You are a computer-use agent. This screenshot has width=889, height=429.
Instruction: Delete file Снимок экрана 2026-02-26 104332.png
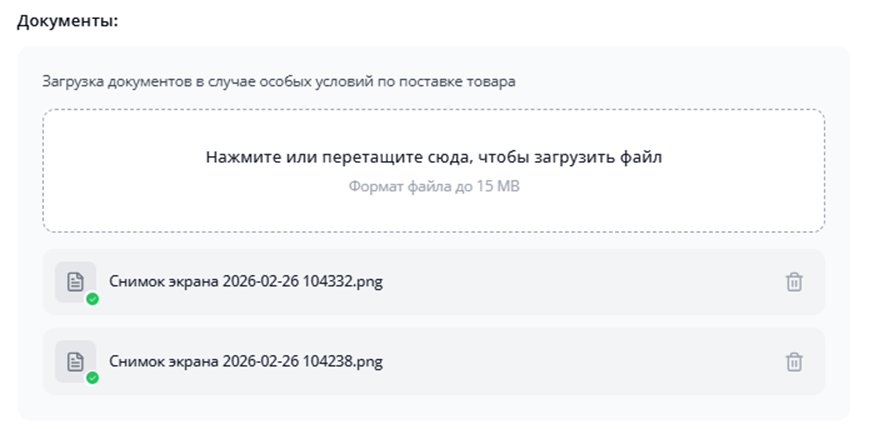click(x=794, y=282)
